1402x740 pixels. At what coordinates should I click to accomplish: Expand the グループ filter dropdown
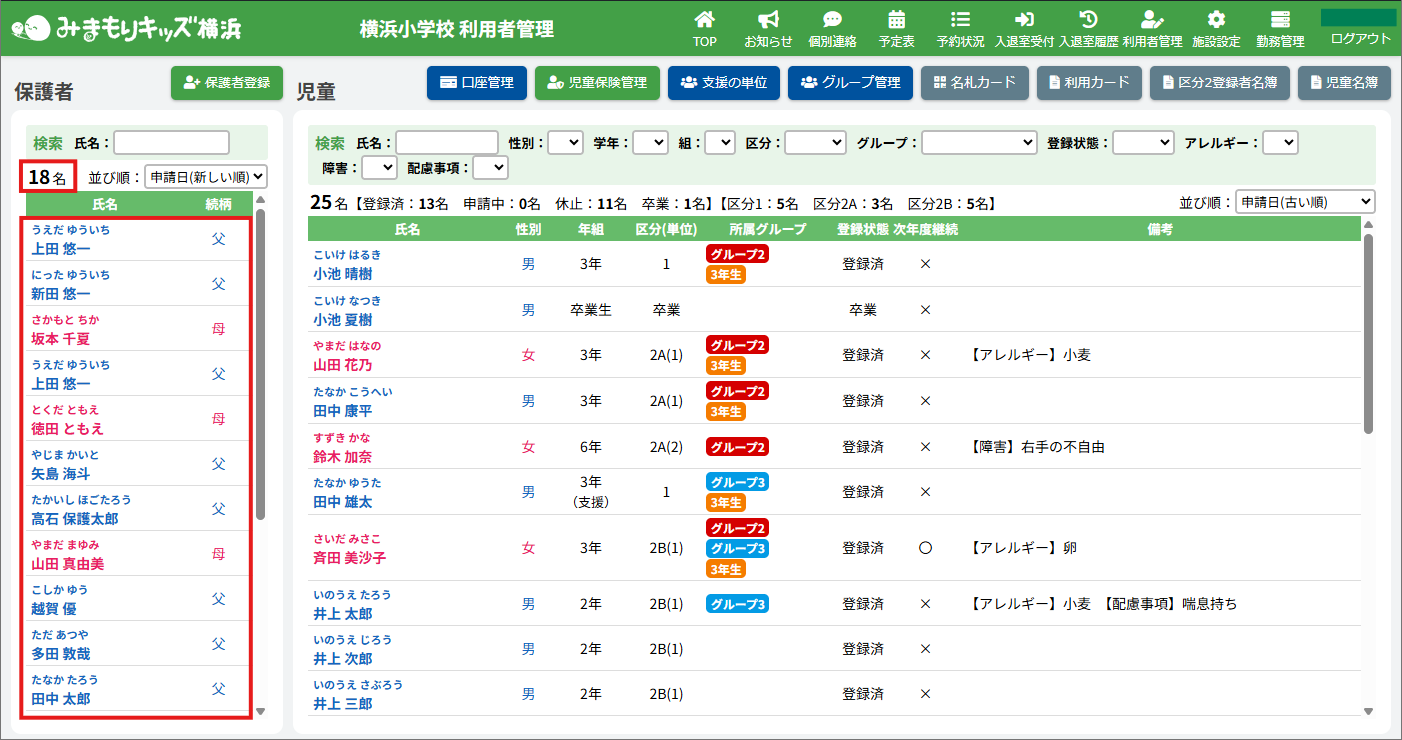pyautogui.click(x=979, y=143)
